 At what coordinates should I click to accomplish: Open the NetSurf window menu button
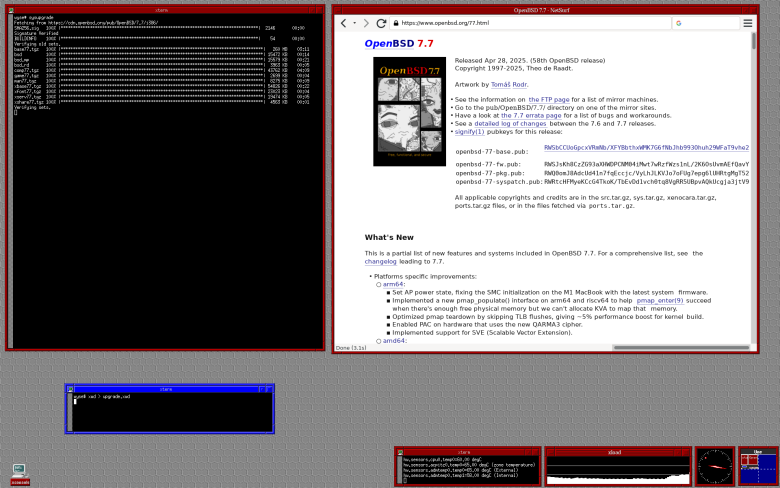(337, 10)
